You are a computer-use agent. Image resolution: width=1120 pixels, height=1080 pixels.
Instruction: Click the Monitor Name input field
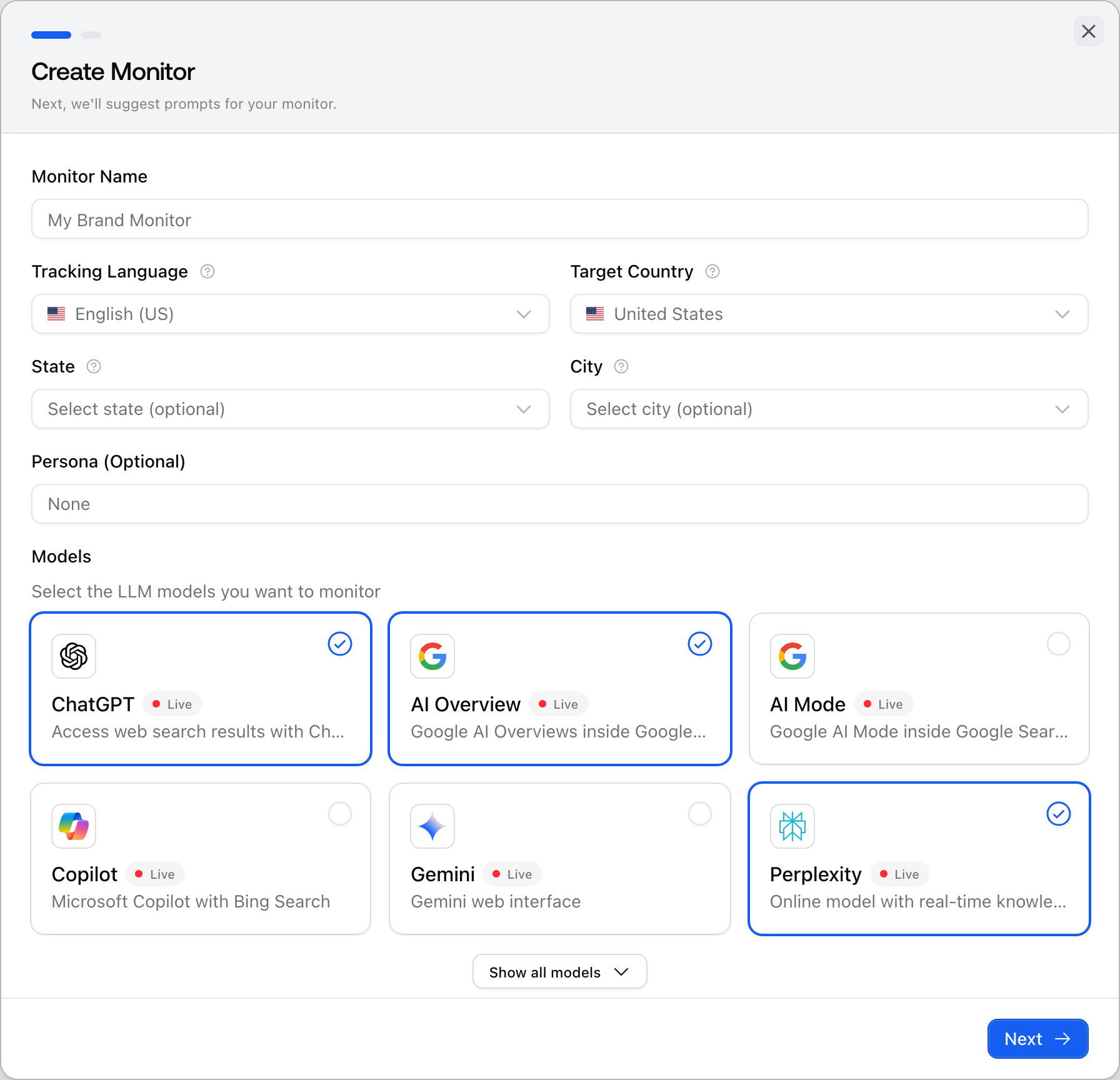560,219
